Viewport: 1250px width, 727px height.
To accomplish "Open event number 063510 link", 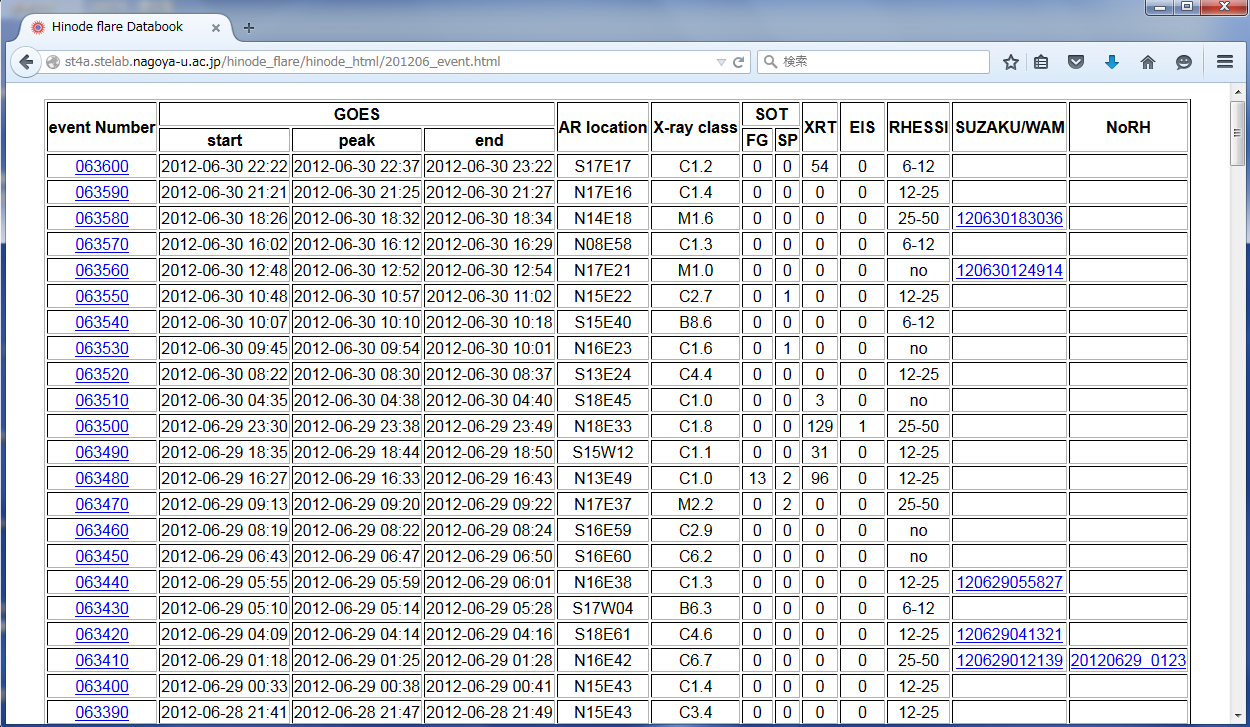I will coord(102,400).
